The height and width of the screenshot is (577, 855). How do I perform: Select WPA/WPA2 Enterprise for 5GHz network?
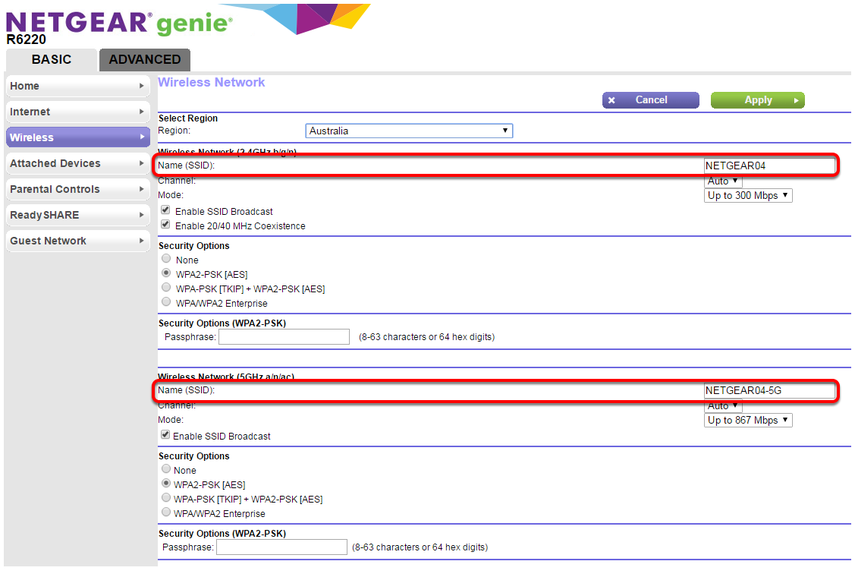(x=166, y=512)
